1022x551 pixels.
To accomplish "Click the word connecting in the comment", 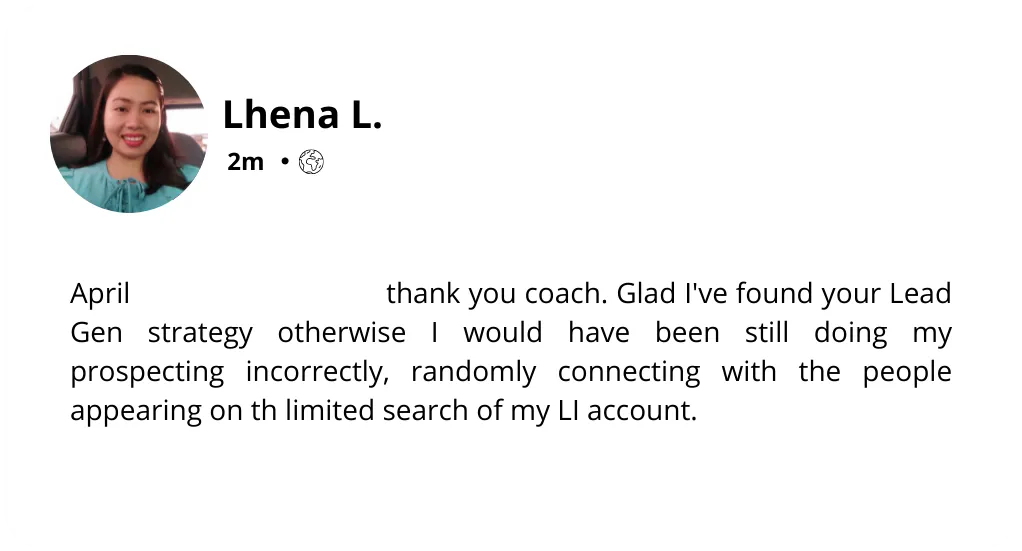I will 629,373.
